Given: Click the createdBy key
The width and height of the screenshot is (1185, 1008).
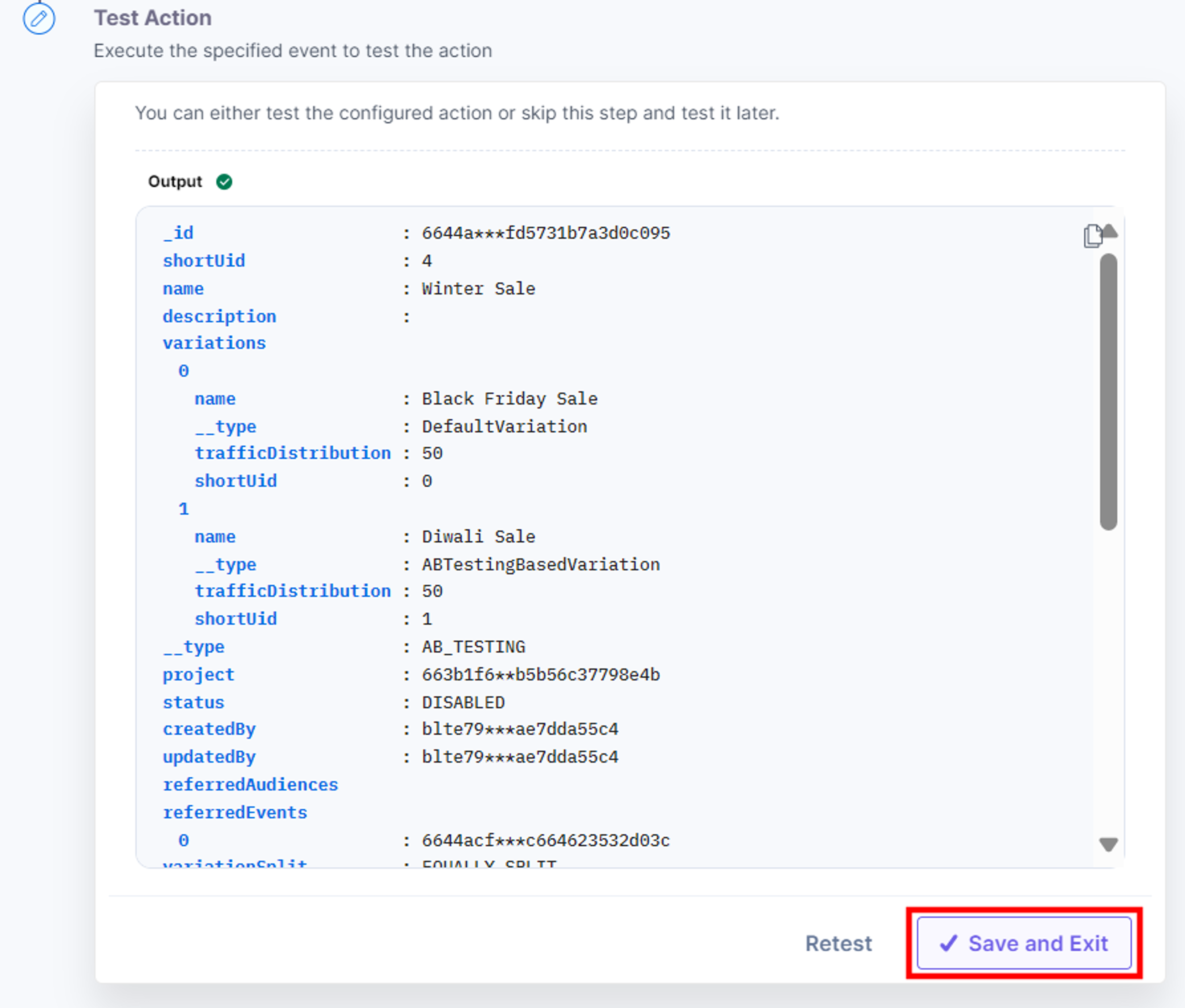Looking at the screenshot, I should click(209, 730).
